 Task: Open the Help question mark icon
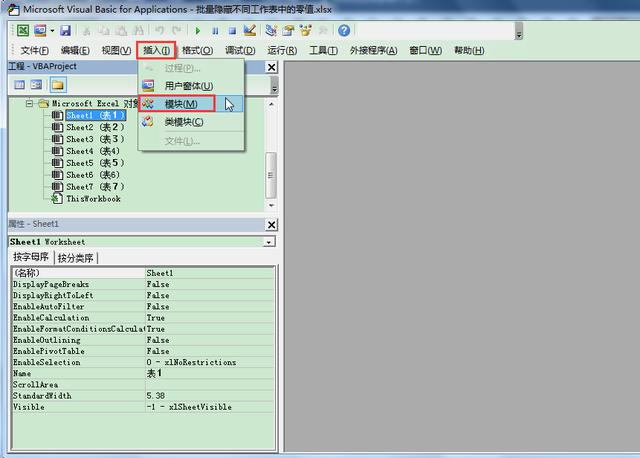click(x=344, y=30)
